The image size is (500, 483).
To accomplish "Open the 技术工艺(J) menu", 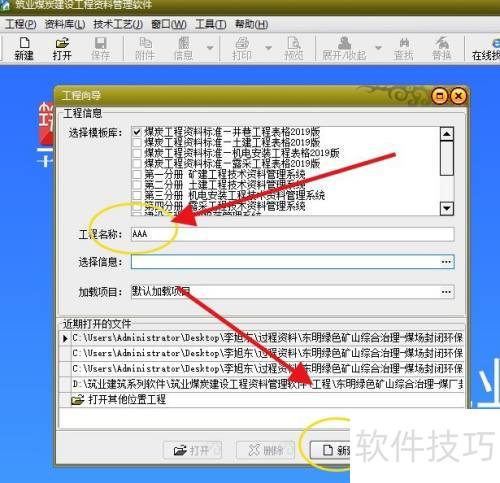I will (x=118, y=24).
